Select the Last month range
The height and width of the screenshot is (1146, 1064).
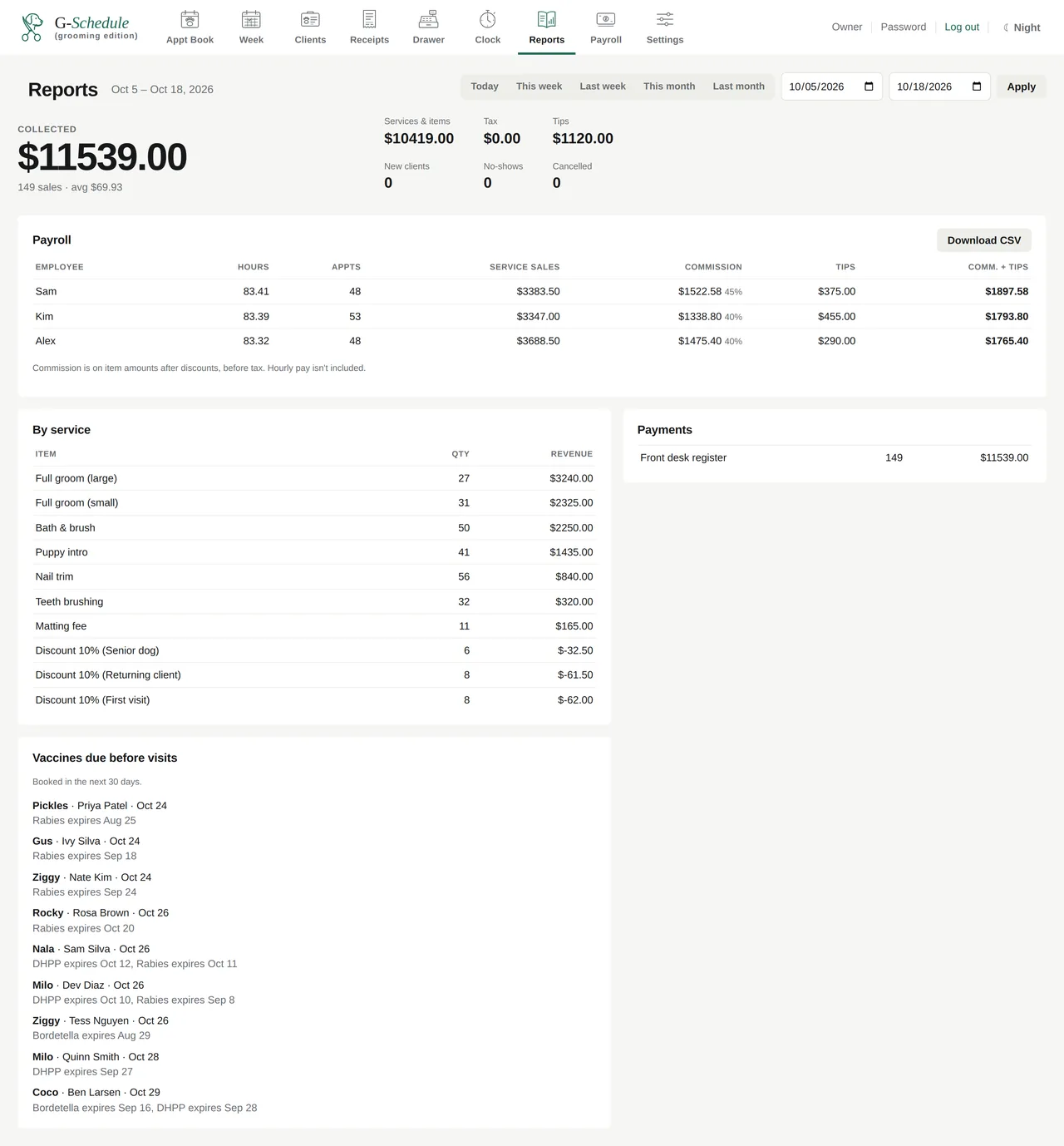pyautogui.click(x=738, y=86)
